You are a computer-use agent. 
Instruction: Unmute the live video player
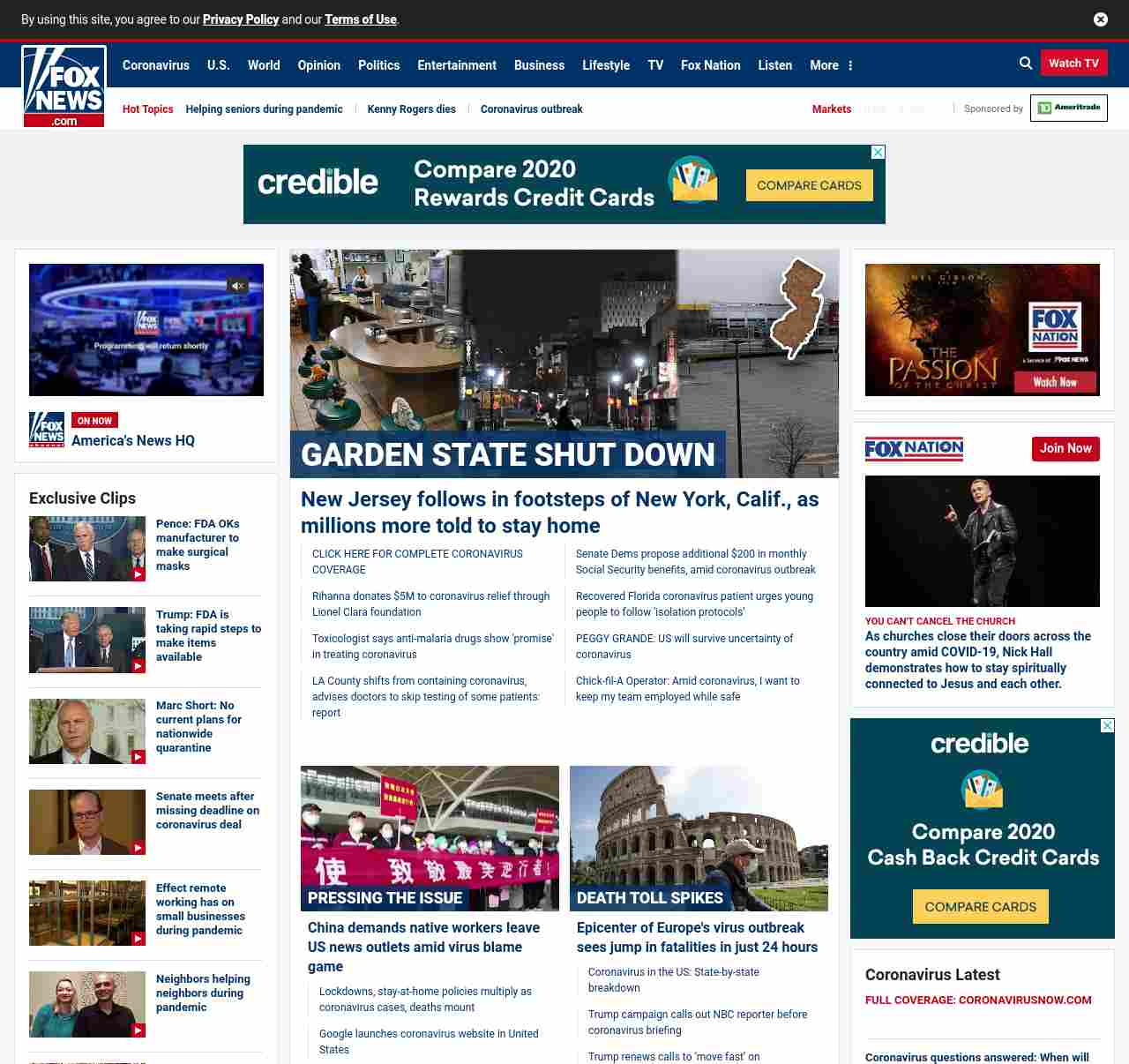[x=237, y=286]
